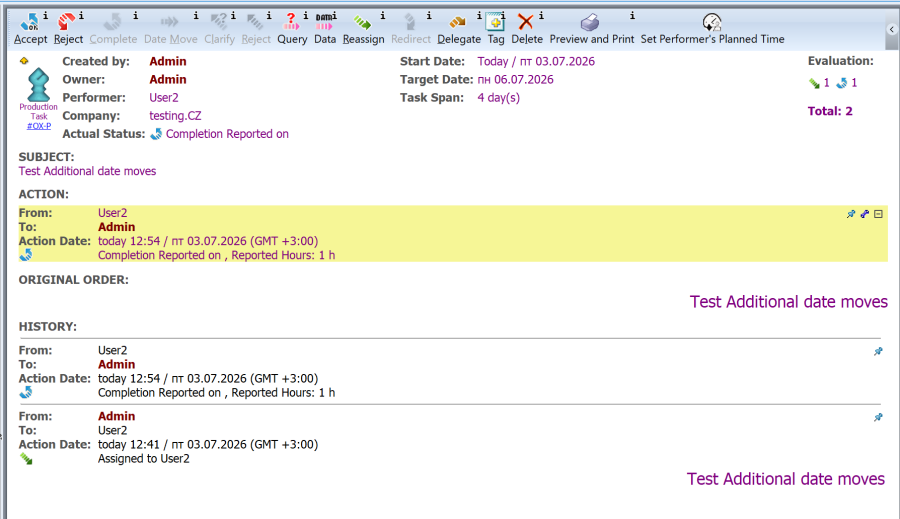Click the Production Task chess pawn icon
900x519 pixels.
(x=38, y=84)
